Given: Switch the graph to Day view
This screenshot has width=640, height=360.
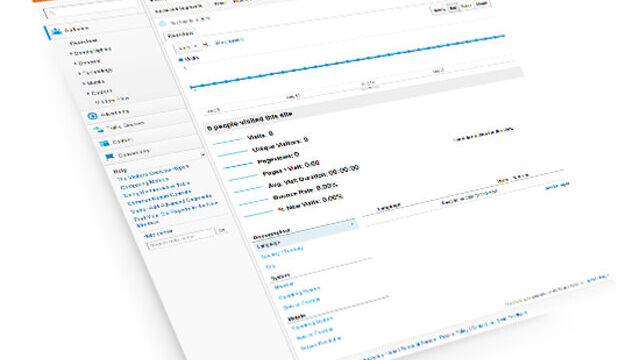Looking at the screenshot, I should point(453,8).
